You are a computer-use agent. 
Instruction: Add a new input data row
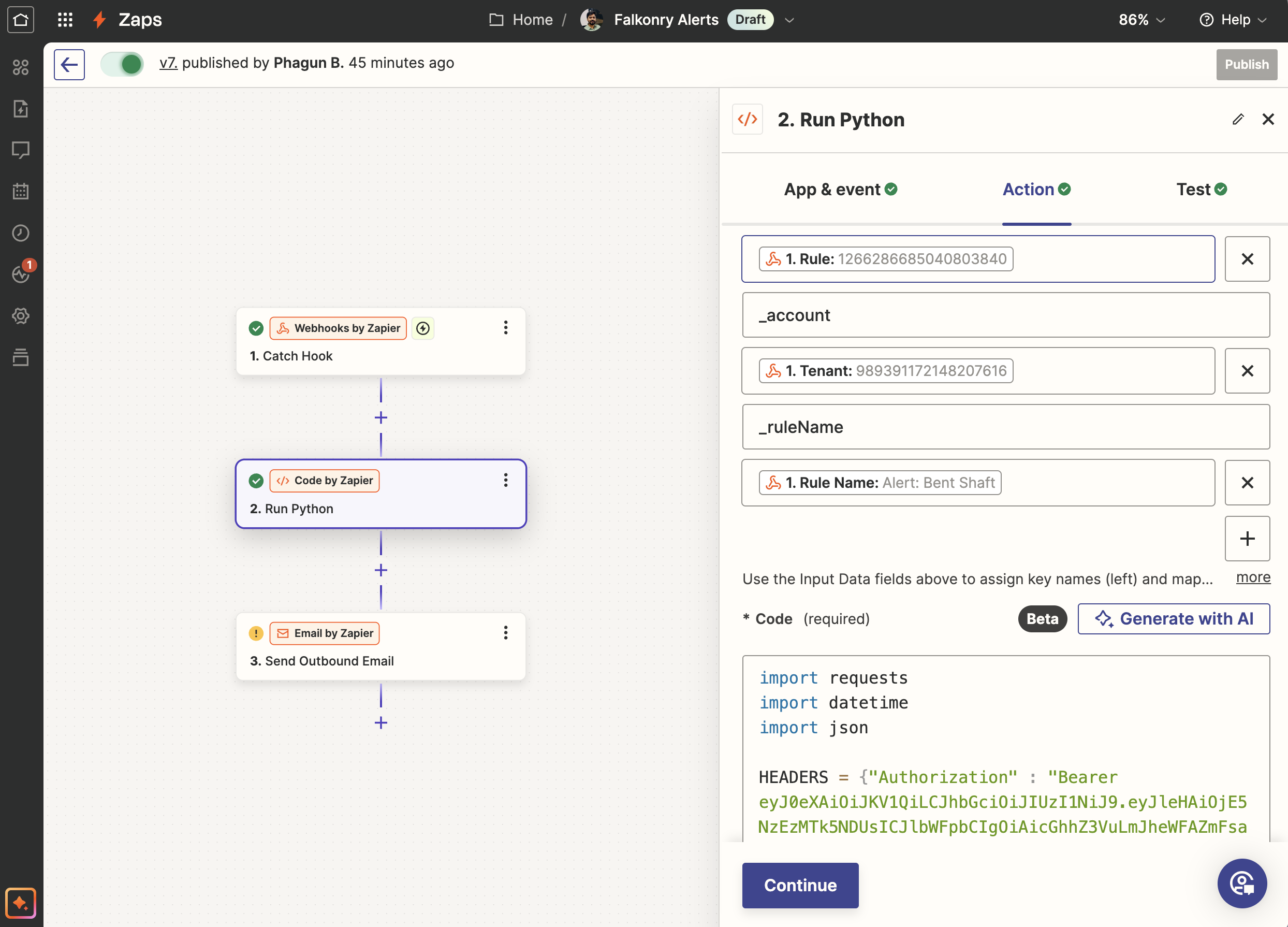coord(1247,539)
